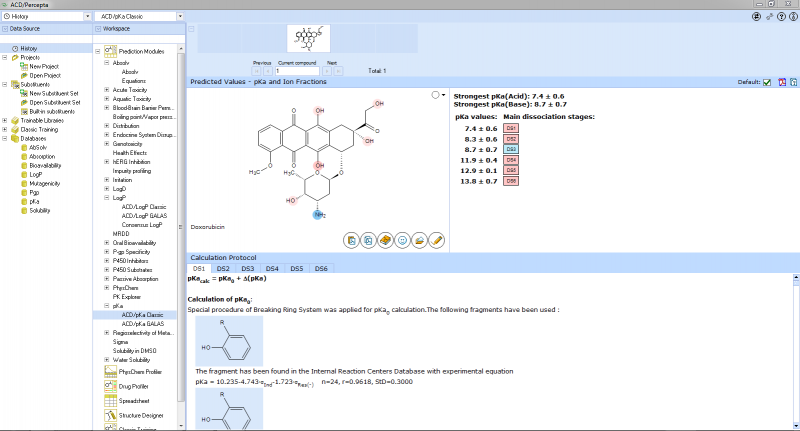Open the PK Explorer module
The height and width of the screenshot is (431, 800).
point(127,297)
